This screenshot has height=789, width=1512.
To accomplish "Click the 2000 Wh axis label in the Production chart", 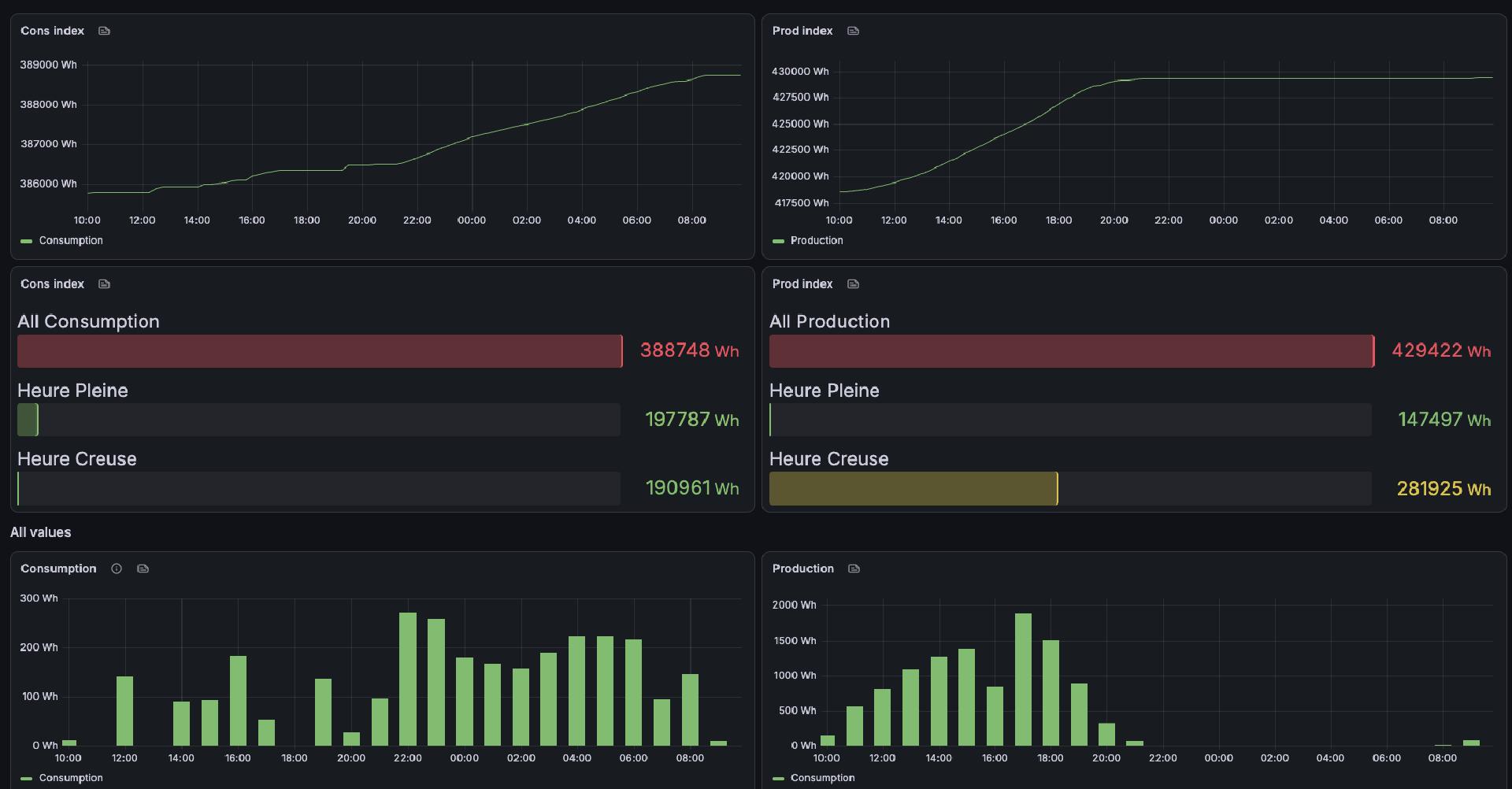I will point(794,605).
